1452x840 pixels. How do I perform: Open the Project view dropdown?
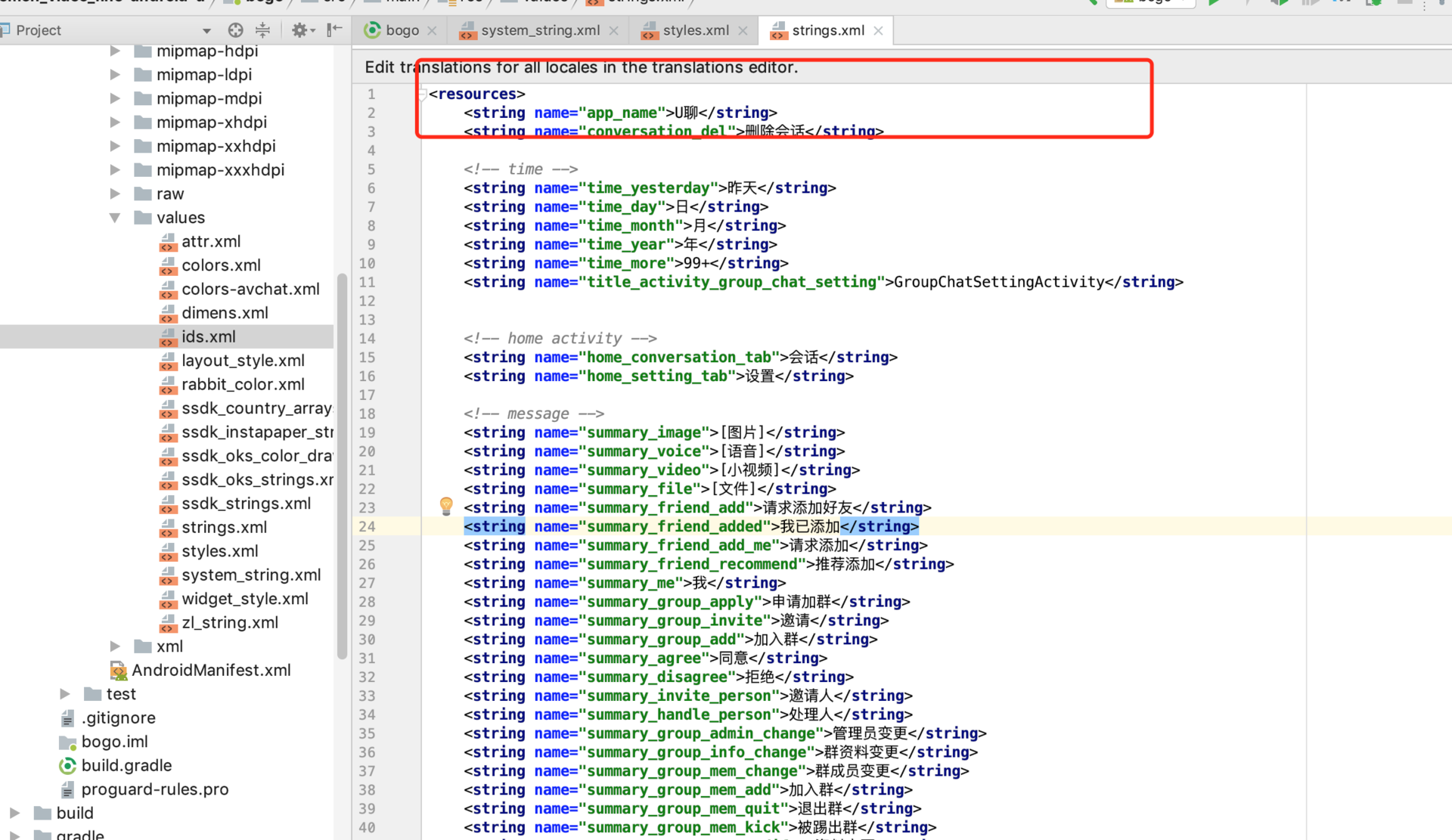click(x=206, y=31)
